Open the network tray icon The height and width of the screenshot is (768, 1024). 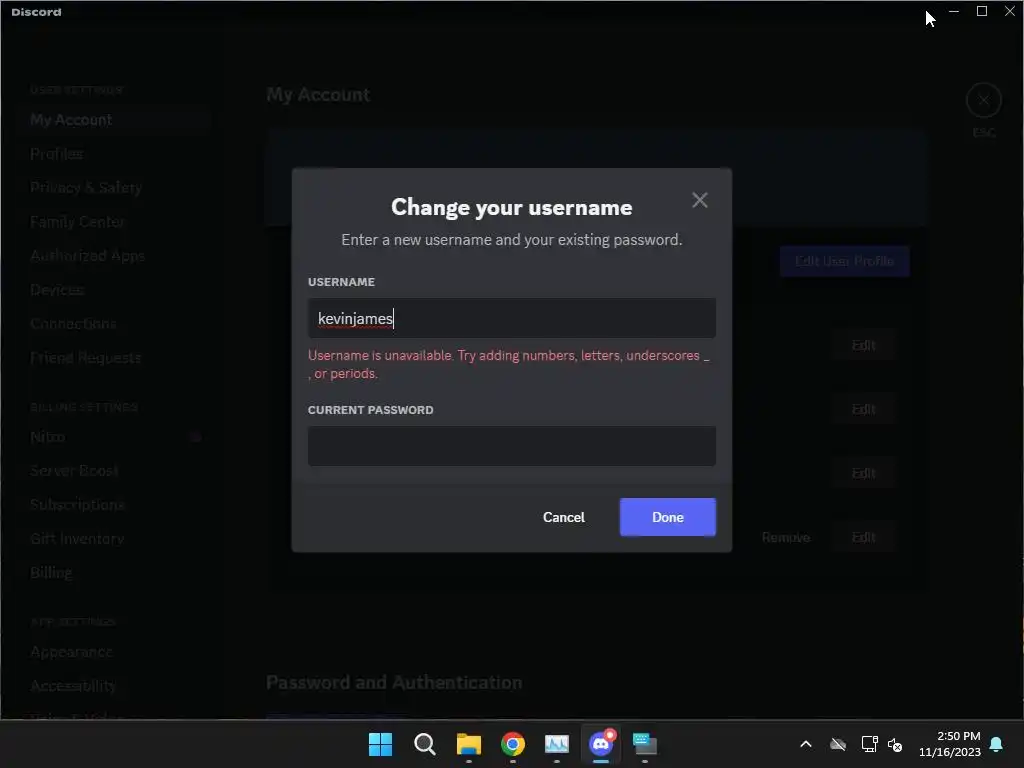pos(869,744)
